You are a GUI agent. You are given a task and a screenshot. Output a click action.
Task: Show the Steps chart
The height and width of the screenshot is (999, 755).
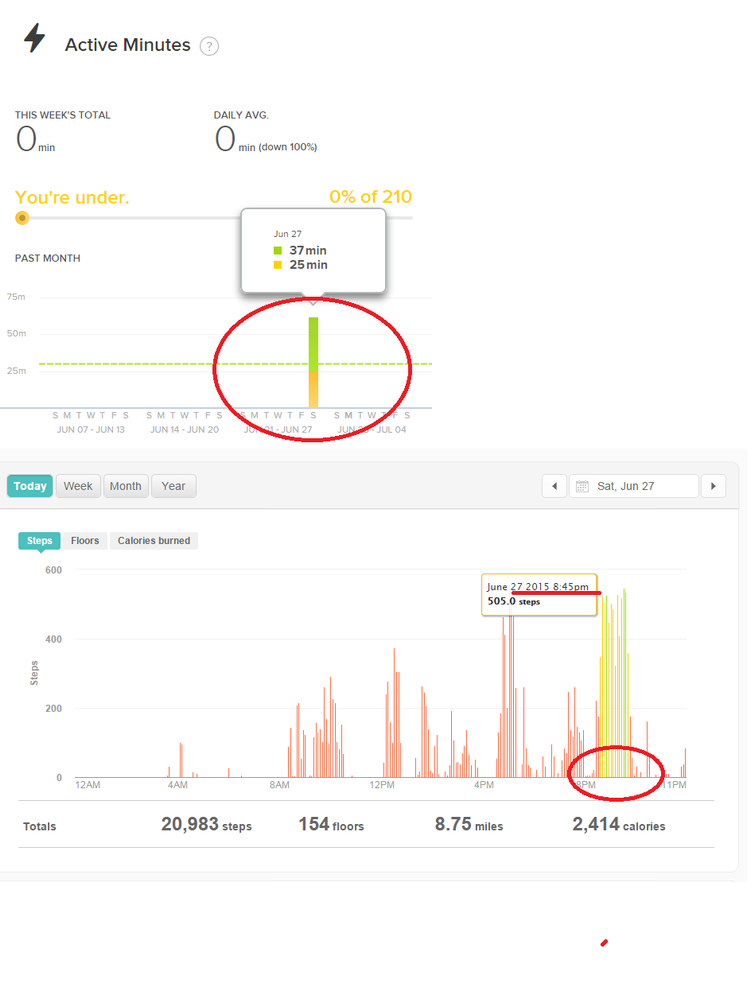(40, 540)
